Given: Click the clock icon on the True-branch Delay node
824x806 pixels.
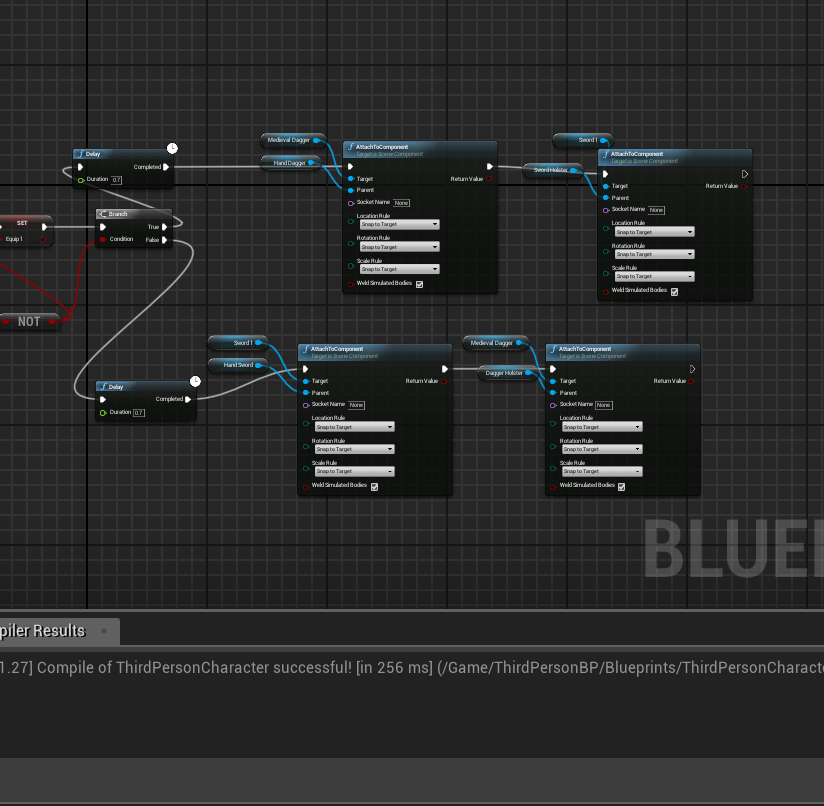Looking at the screenshot, I should 172,148.
